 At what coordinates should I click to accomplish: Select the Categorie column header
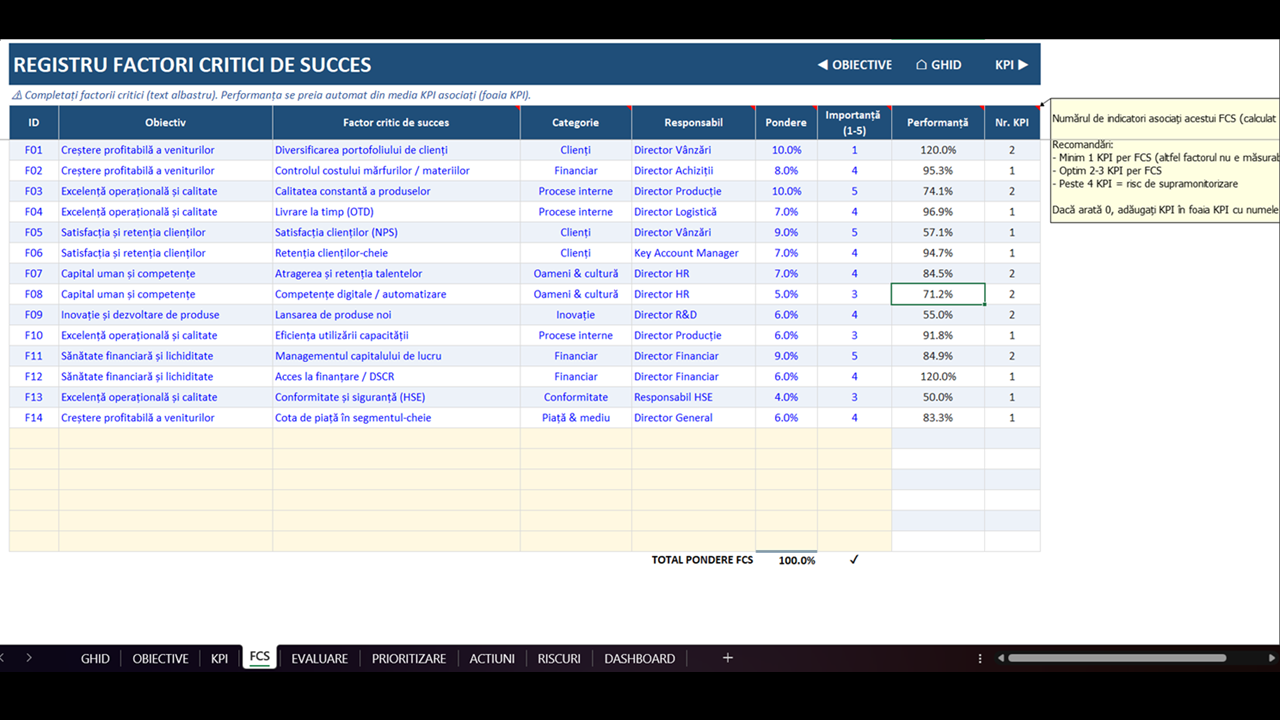coord(576,123)
